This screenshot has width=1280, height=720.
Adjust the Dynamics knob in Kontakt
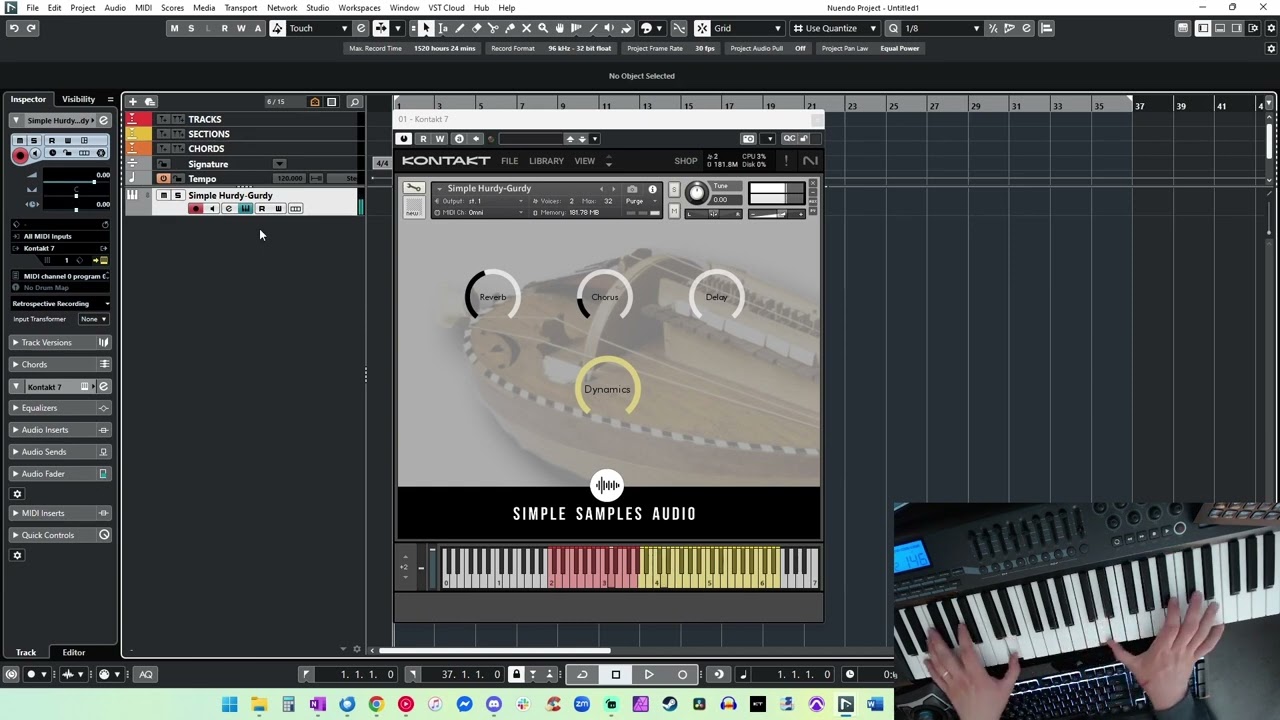click(x=607, y=389)
